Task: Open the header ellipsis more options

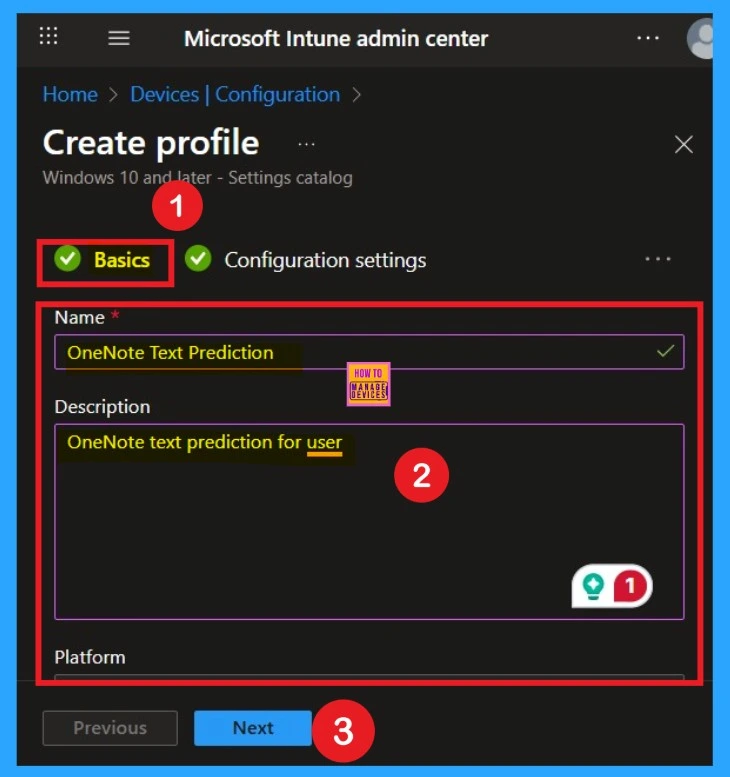Action: [648, 38]
